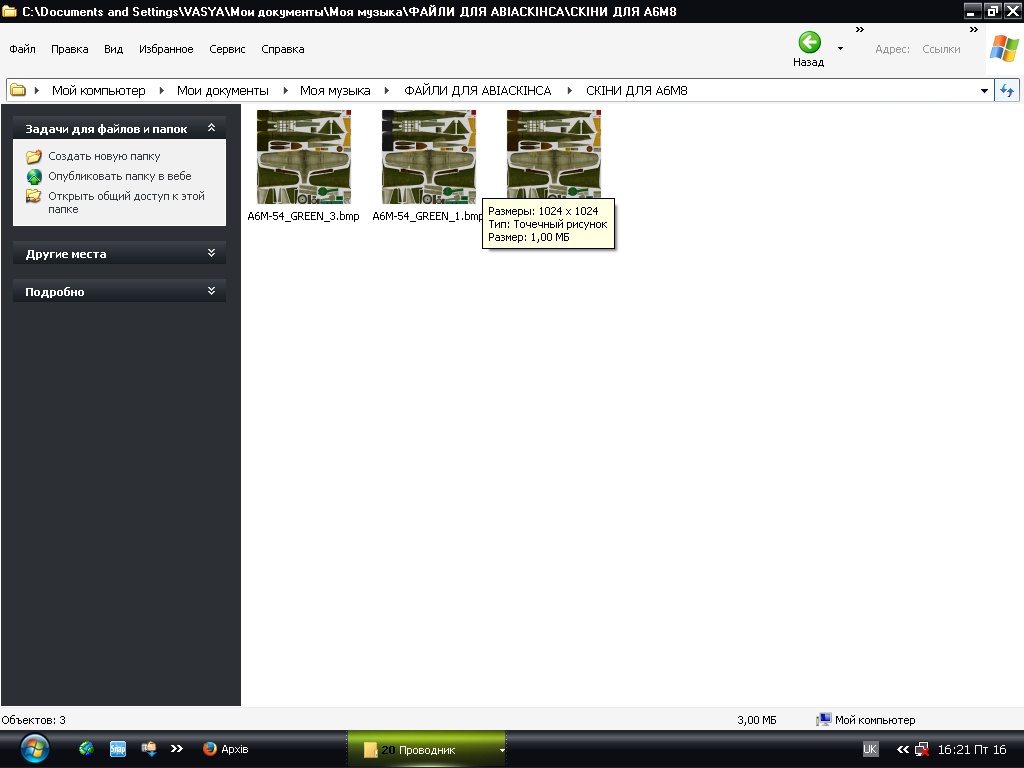Open the Правка menu
Image resolution: width=1024 pixels, height=768 pixels.
point(69,49)
